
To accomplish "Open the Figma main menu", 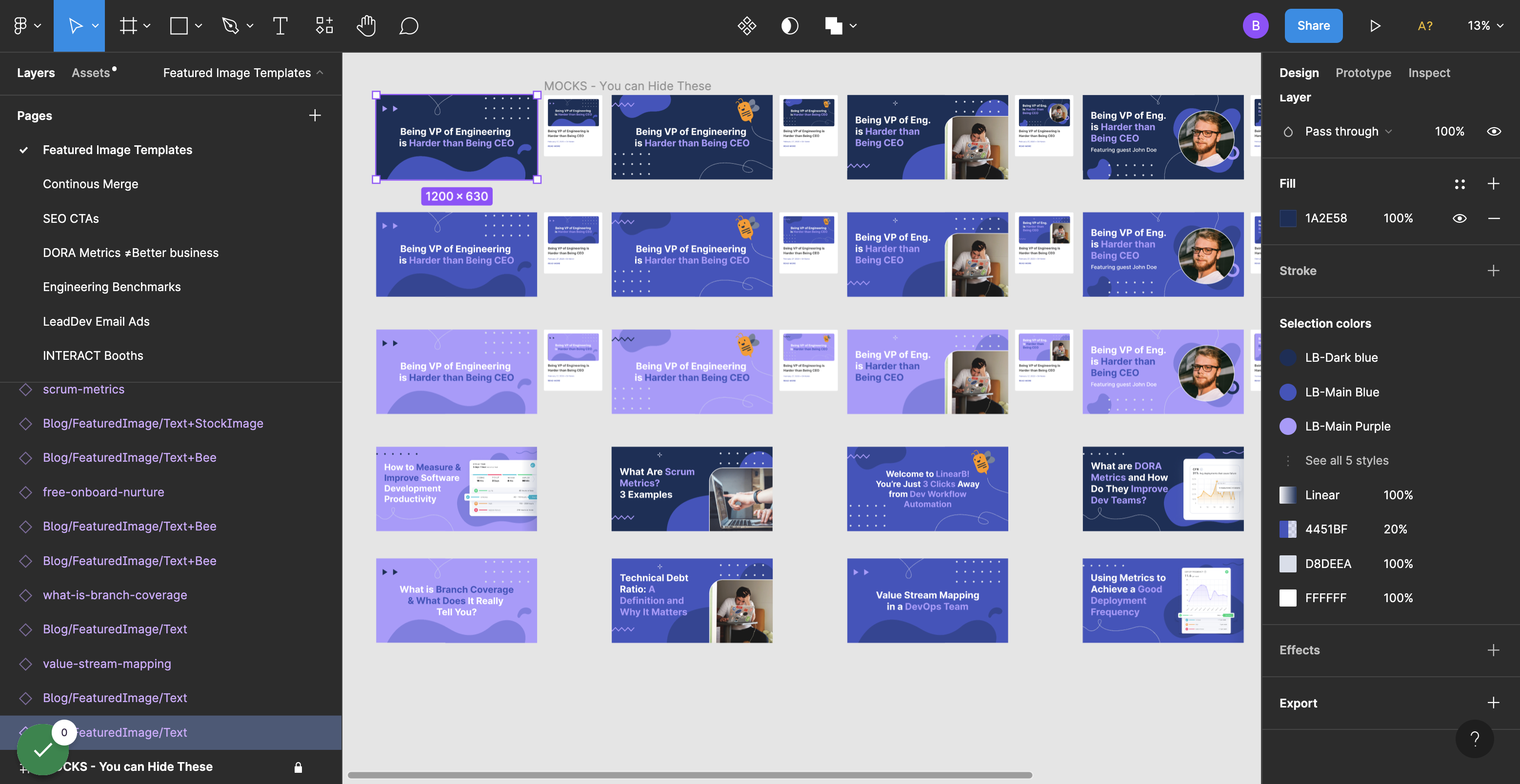I will (20, 25).
